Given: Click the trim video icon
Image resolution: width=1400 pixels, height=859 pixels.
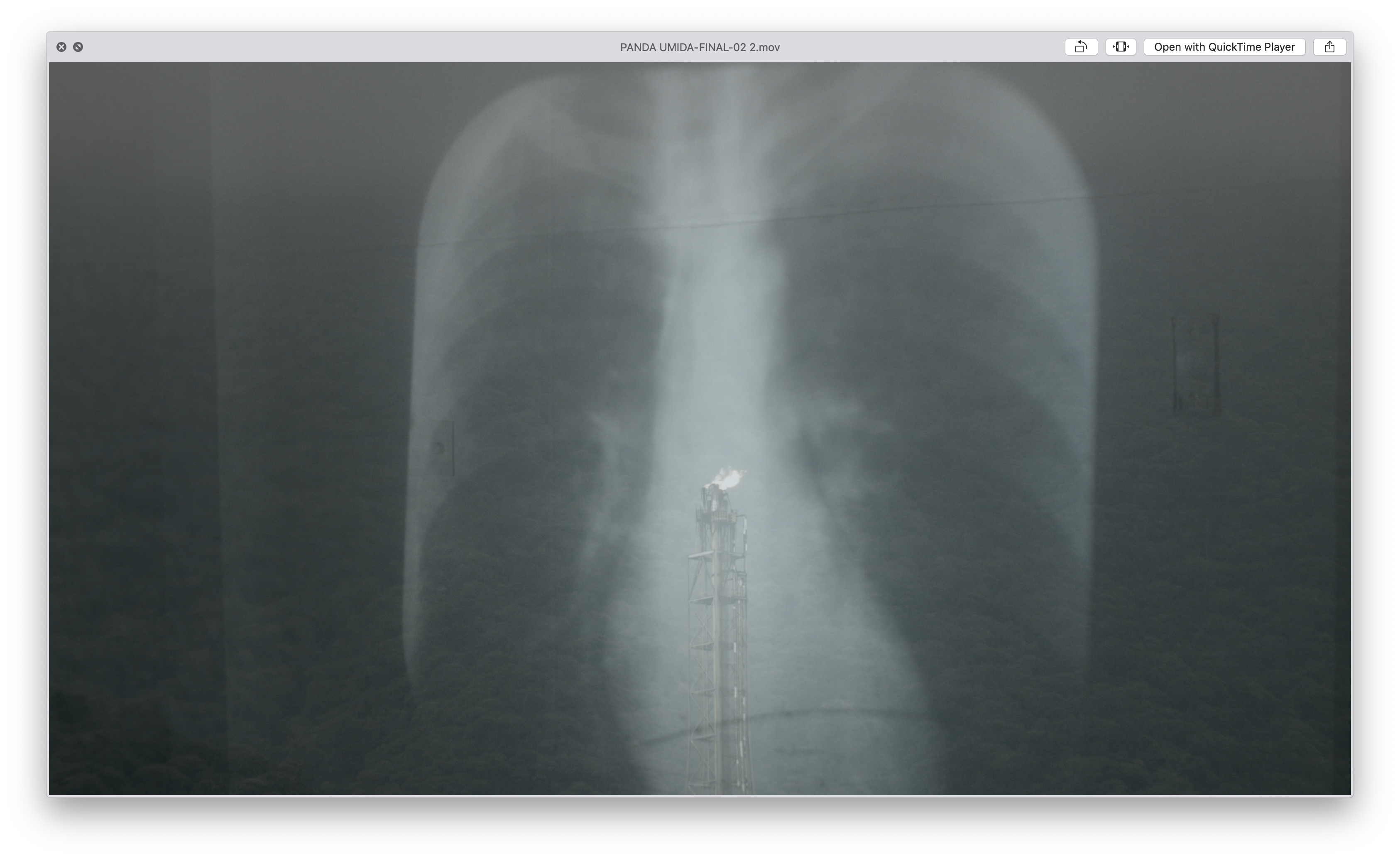Looking at the screenshot, I should (x=1121, y=47).
